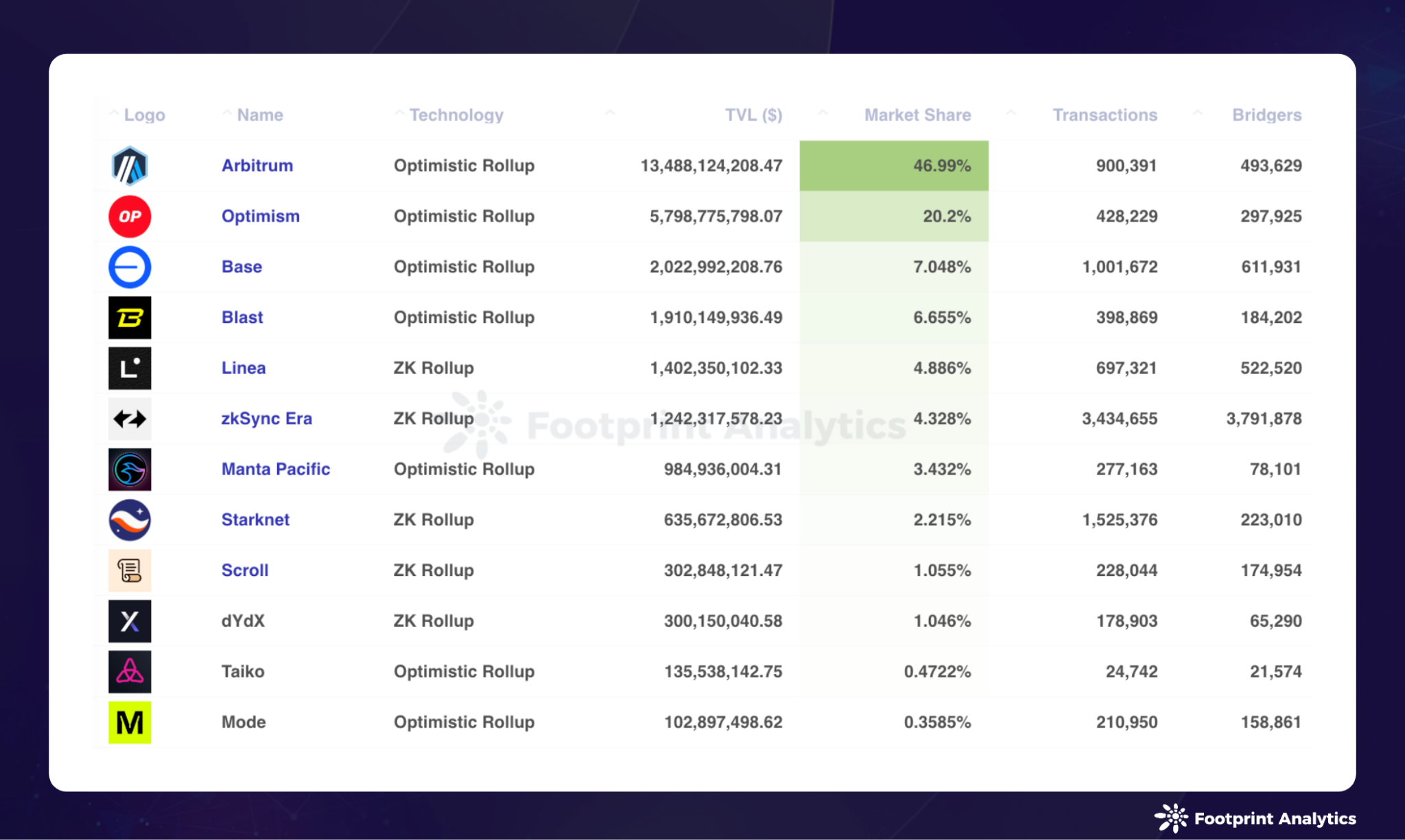1405x840 pixels.
Task: Click Arbitrum's green 46.99% market share cell
Action: point(894,166)
